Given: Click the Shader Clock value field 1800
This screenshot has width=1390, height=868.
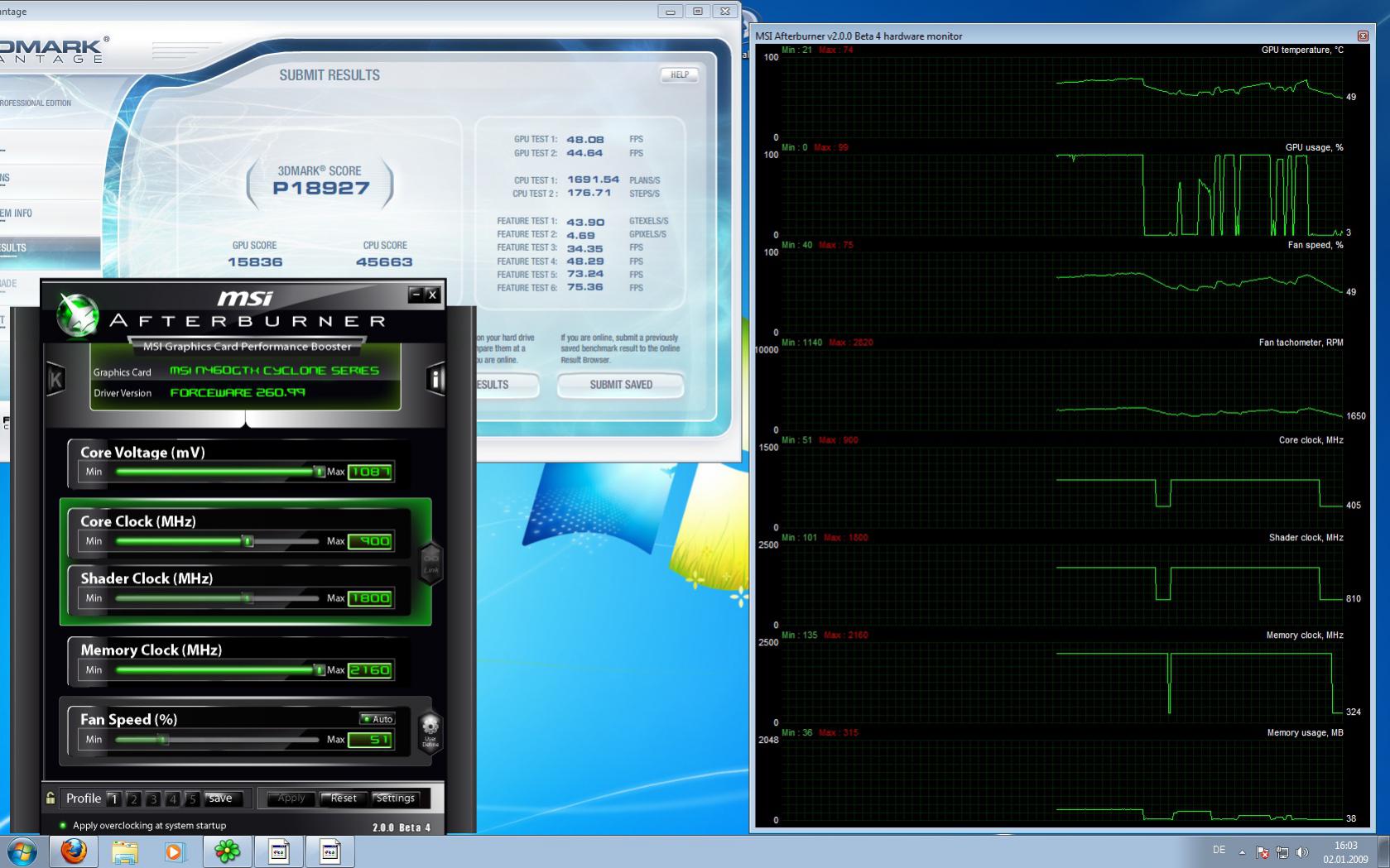Looking at the screenshot, I should 370,598.
